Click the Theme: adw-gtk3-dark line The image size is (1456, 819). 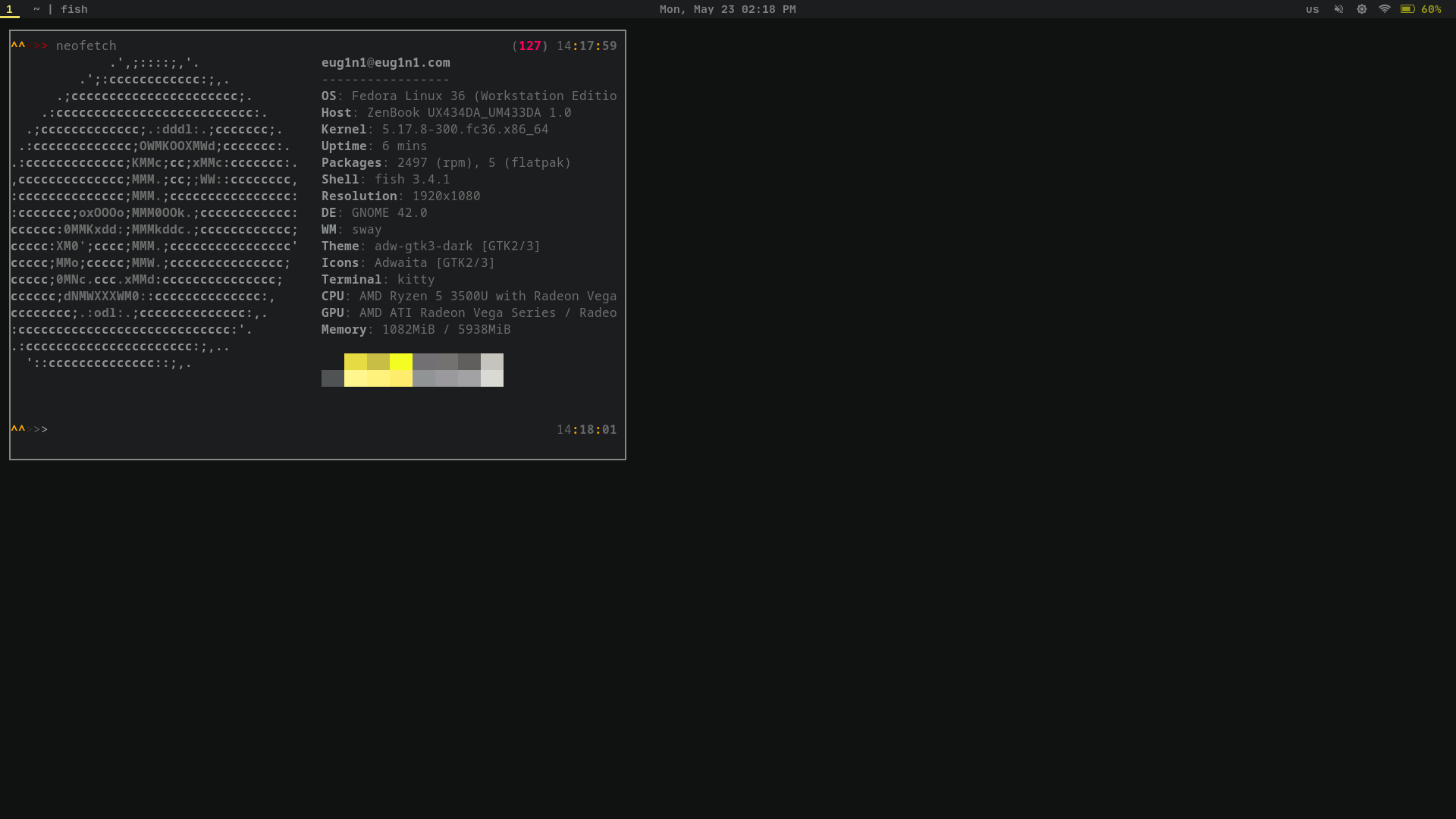pos(431,246)
